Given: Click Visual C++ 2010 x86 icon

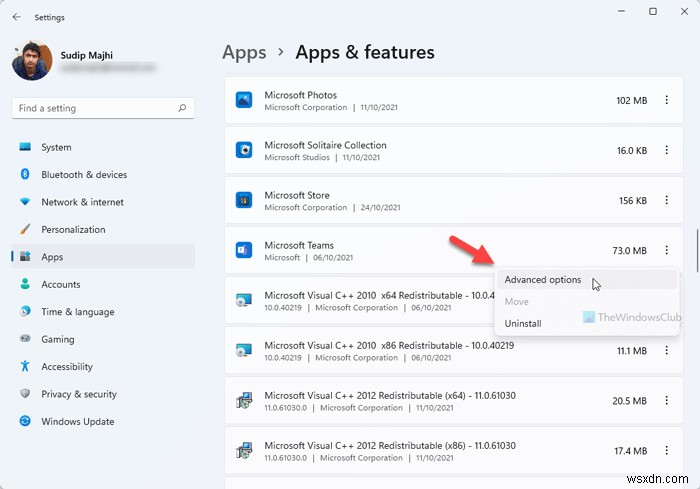Looking at the screenshot, I should 244,350.
